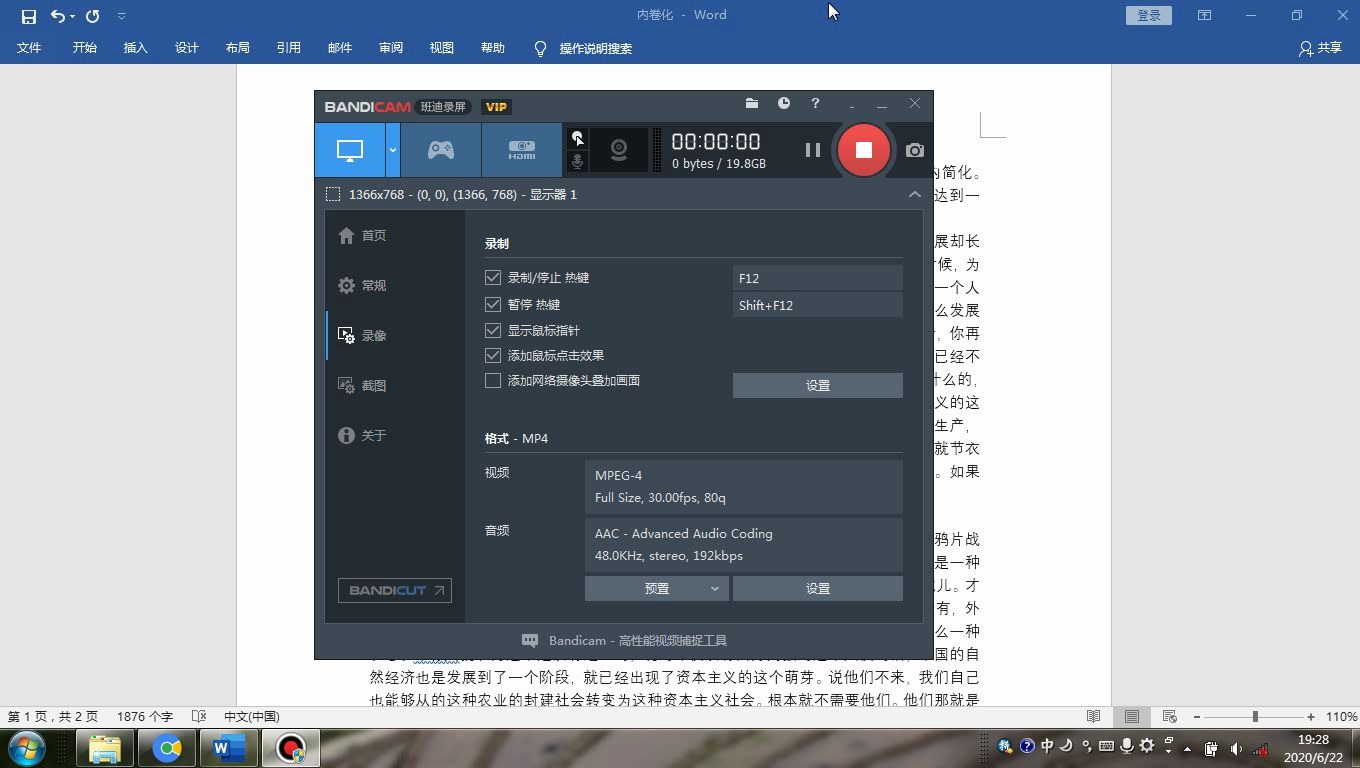The height and width of the screenshot is (768, 1360).
Task: Toggle mouse cursor effect icon in Bandicam
Action: (577, 138)
